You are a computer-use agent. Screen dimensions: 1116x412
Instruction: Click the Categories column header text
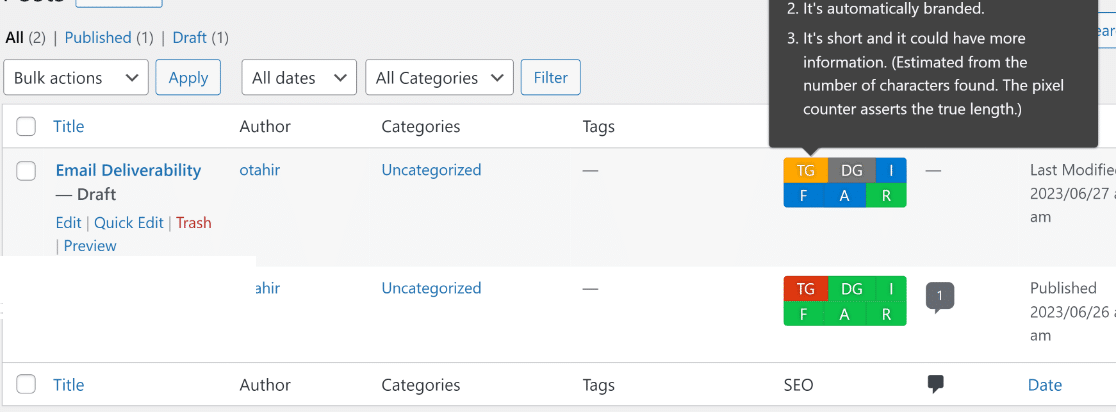[421, 127]
